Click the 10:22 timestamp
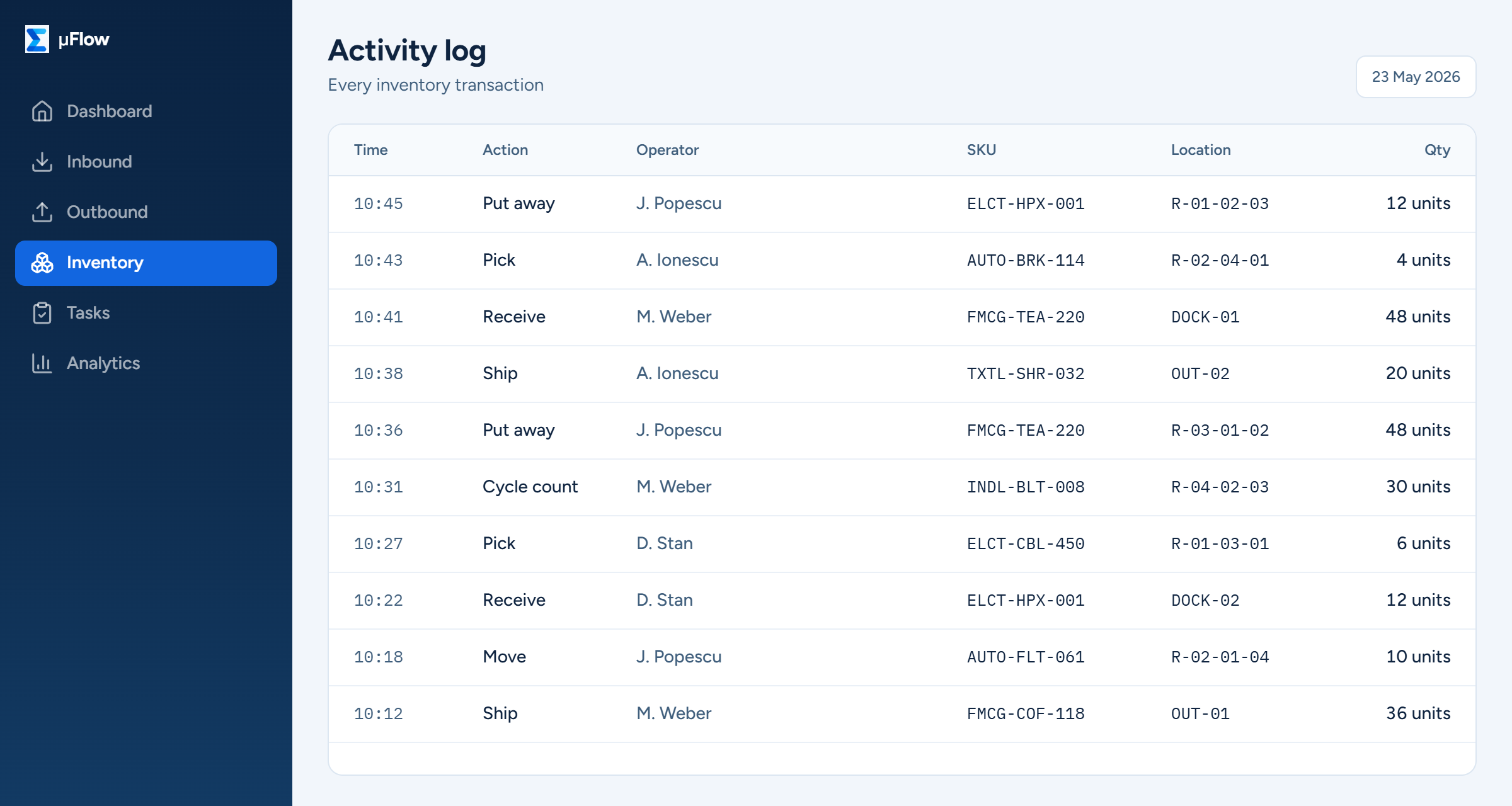The width and height of the screenshot is (1512, 806). tap(378, 601)
